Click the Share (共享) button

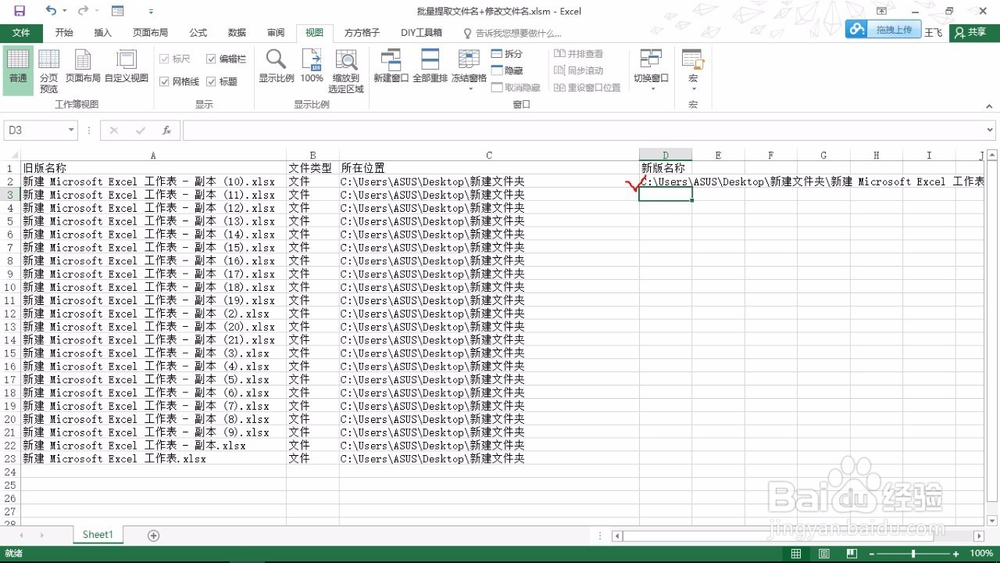[971, 32]
